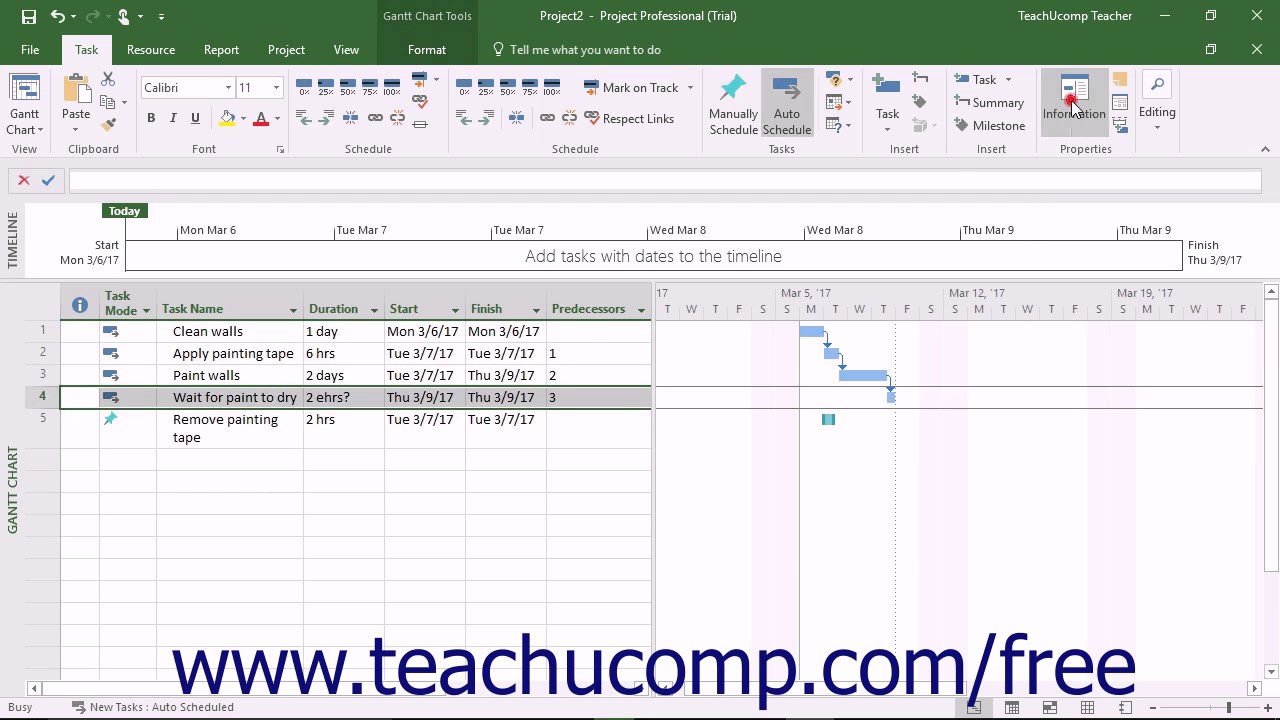Open the font size 11 dropdown
This screenshot has width=1280, height=720.
276,88
